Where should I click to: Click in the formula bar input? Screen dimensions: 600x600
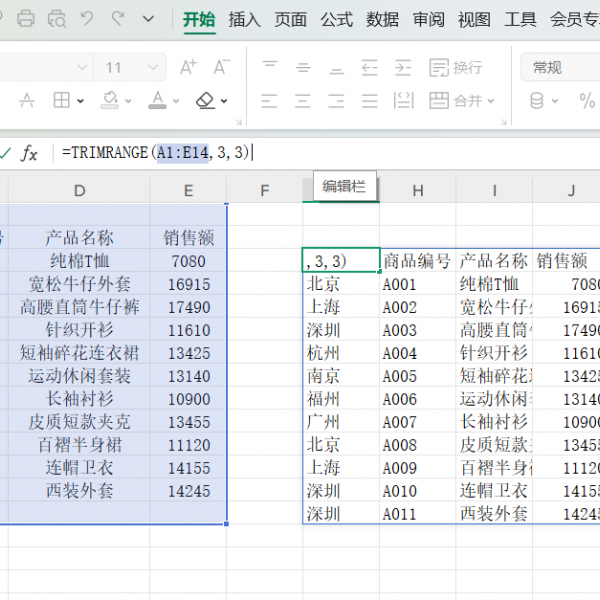(400, 153)
